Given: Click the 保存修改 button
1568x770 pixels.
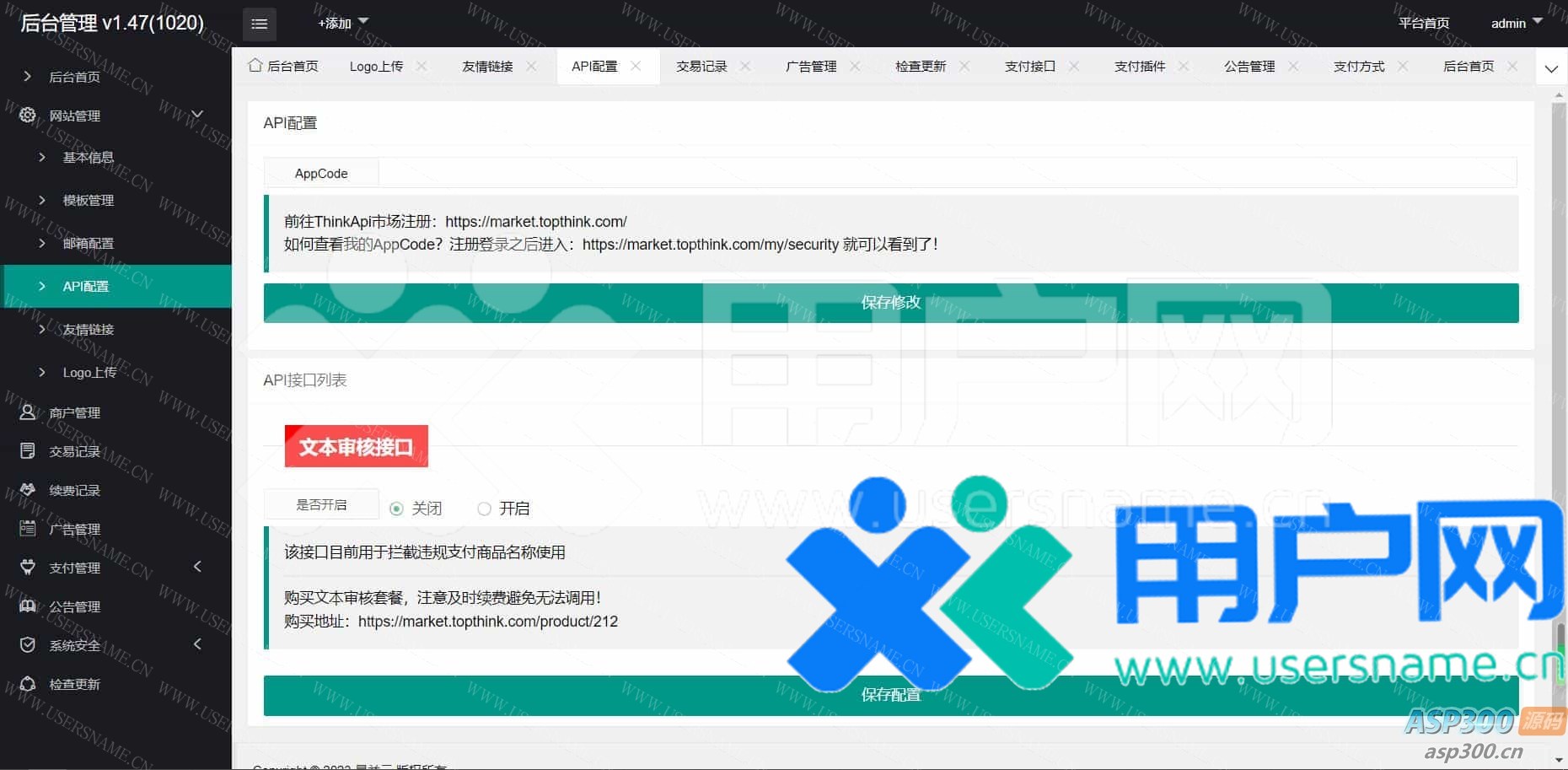Looking at the screenshot, I should pos(890,302).
